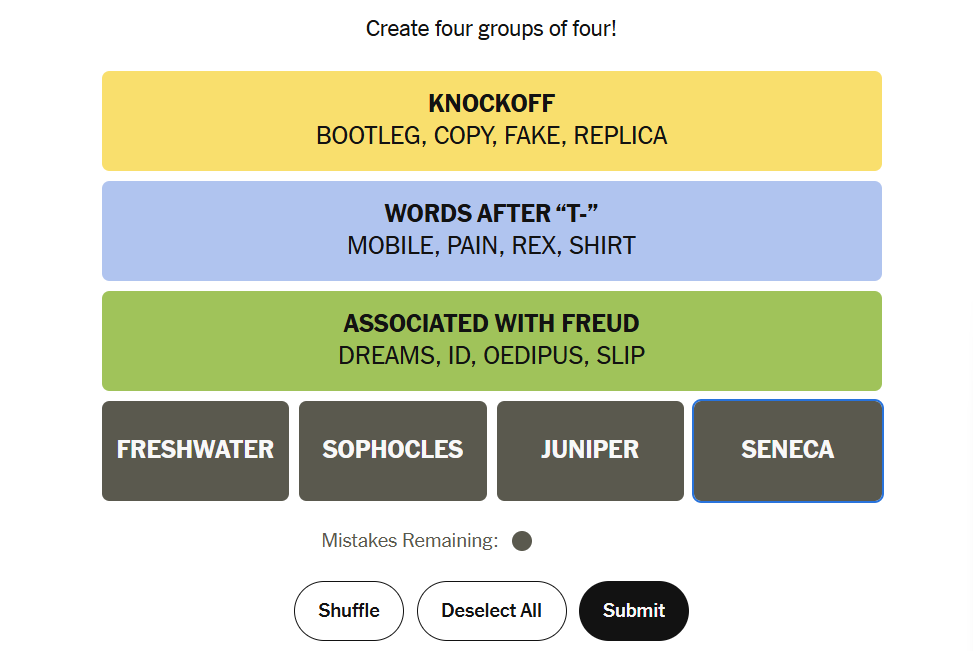Click the Shuffle button
Image resolution: width=973 pixels, height=651 pixels.
point(349,611)
